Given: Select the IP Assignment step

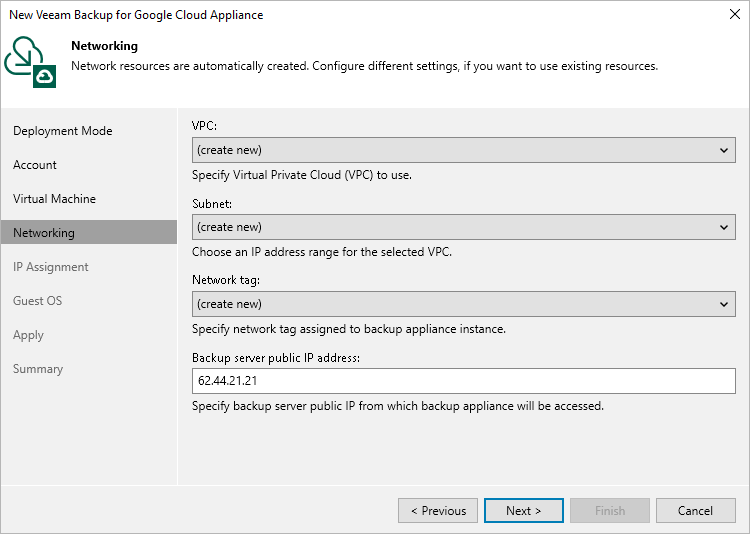Looking at the screenshot, I should [x=51, y=267].
